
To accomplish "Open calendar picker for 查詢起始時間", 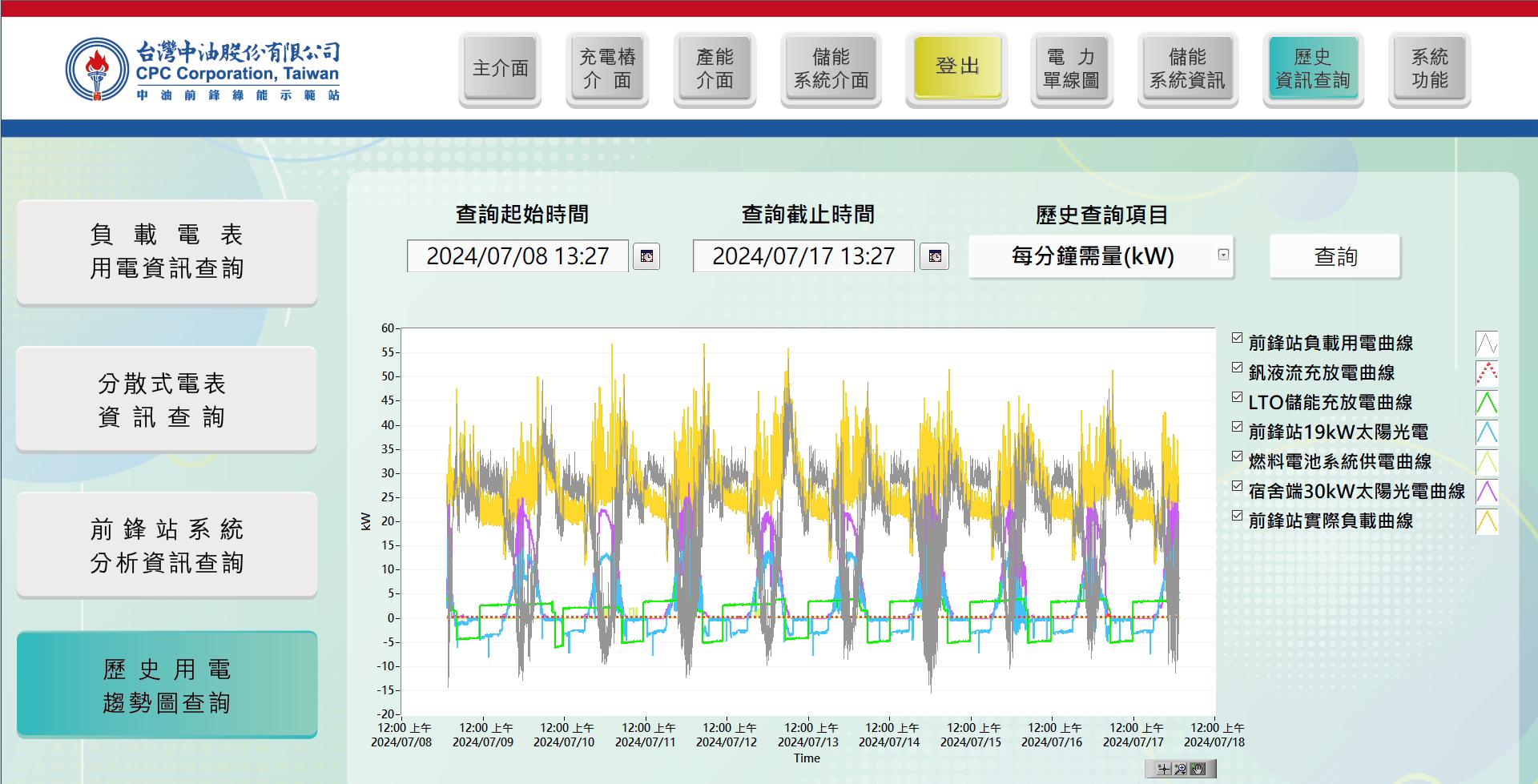I will 646,256.
